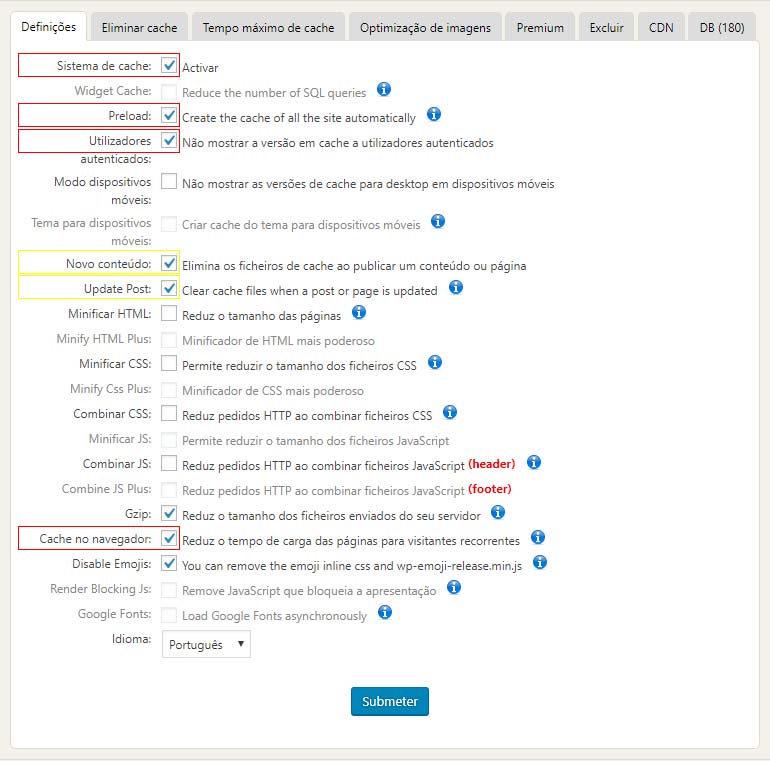Viewport: 770px width, 761px height.
Task: Open the Gzip info icon
Action: tap(498, 512)
